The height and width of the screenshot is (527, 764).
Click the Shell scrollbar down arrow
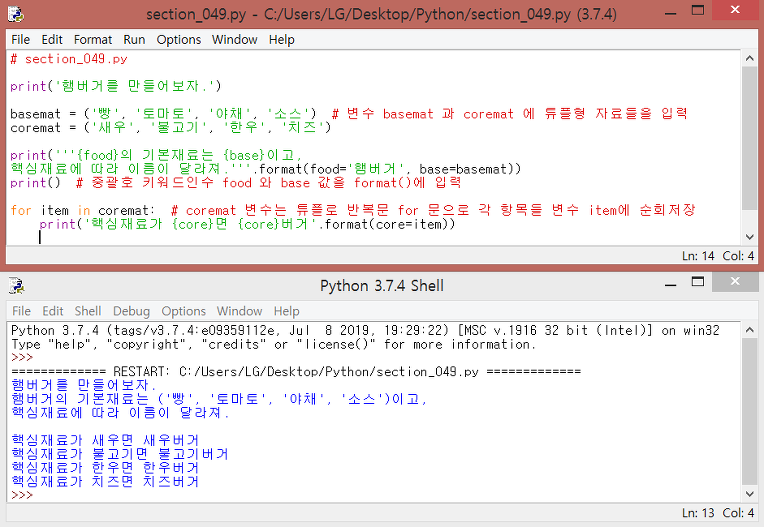tap(749, 493)
